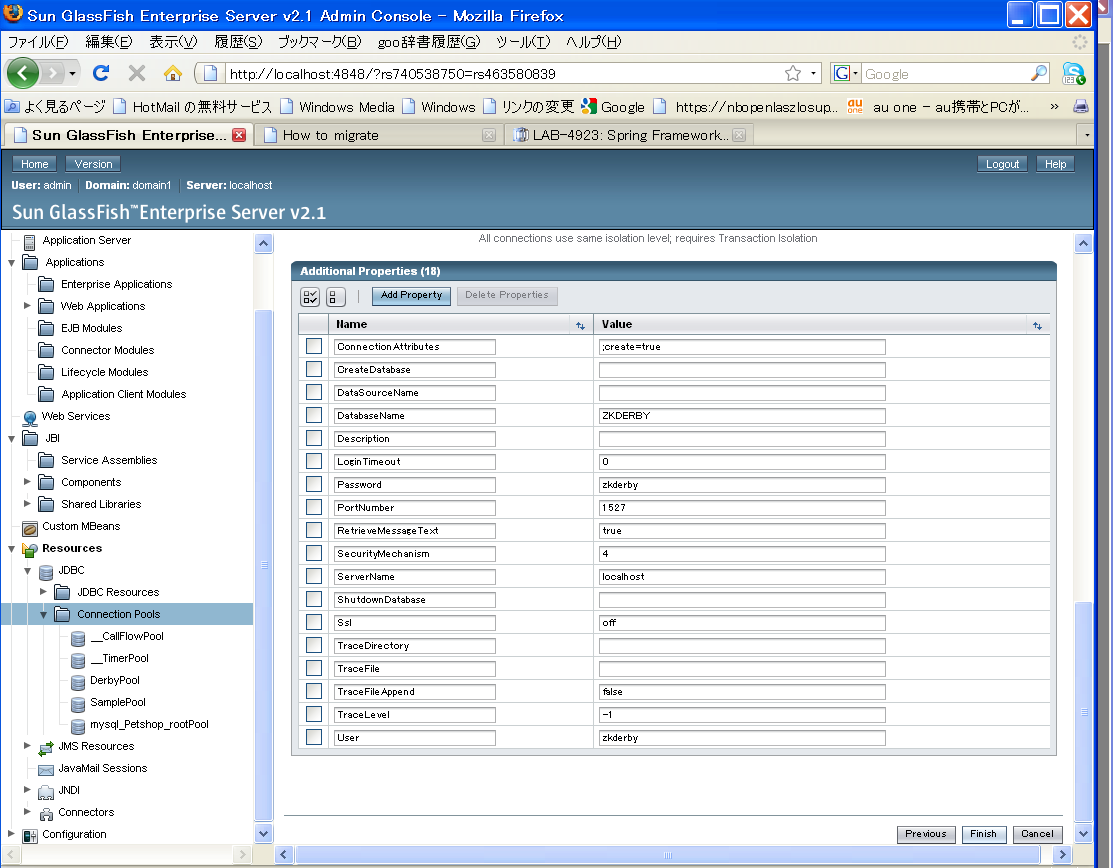Screen dimensions: 1113x868
Task: Click the bookmark star in address bar
Action: tap(793, 73)
